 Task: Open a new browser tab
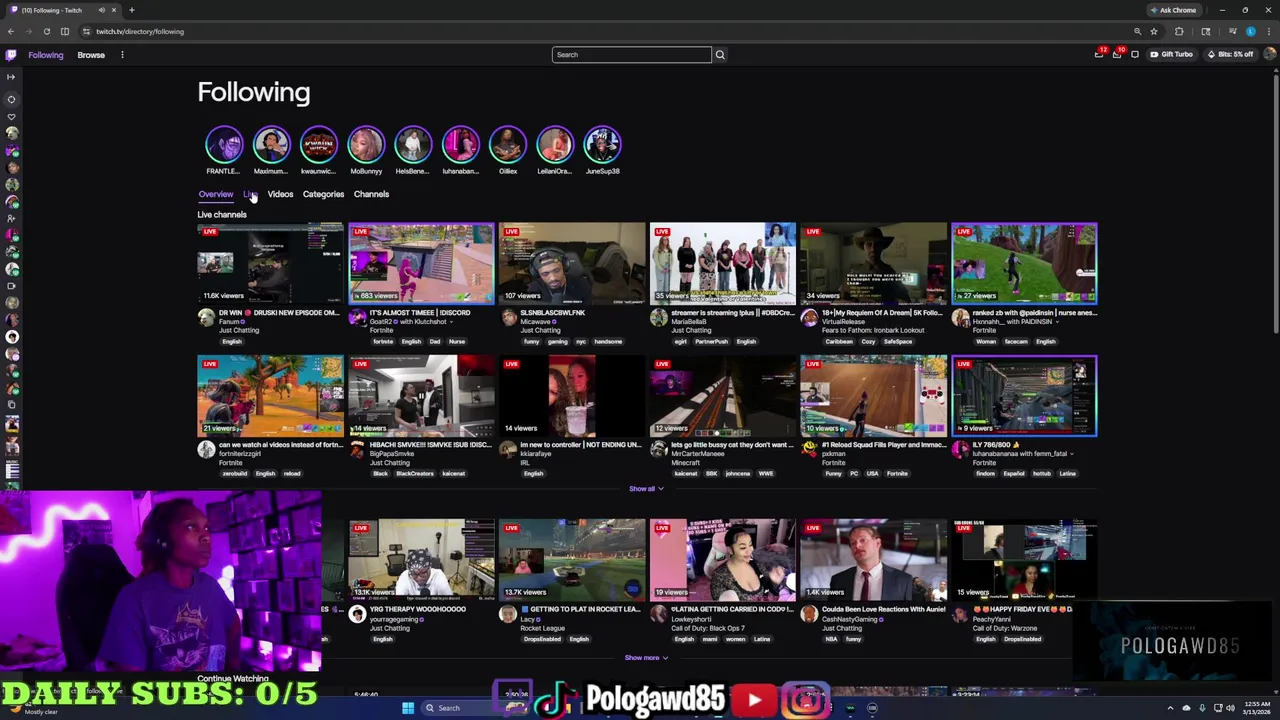132,10
